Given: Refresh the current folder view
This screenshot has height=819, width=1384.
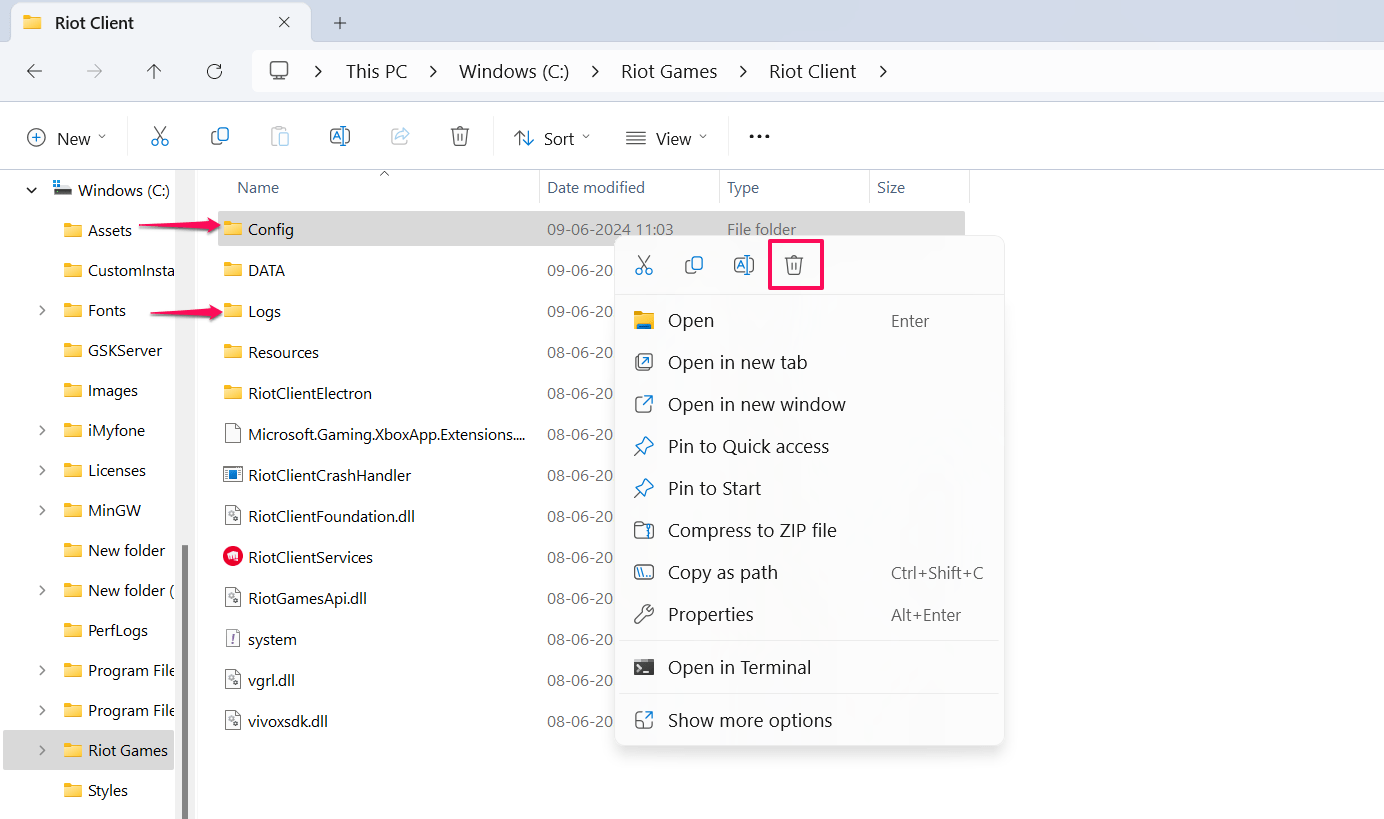Looking at the screenshot, I should [214, 71].
